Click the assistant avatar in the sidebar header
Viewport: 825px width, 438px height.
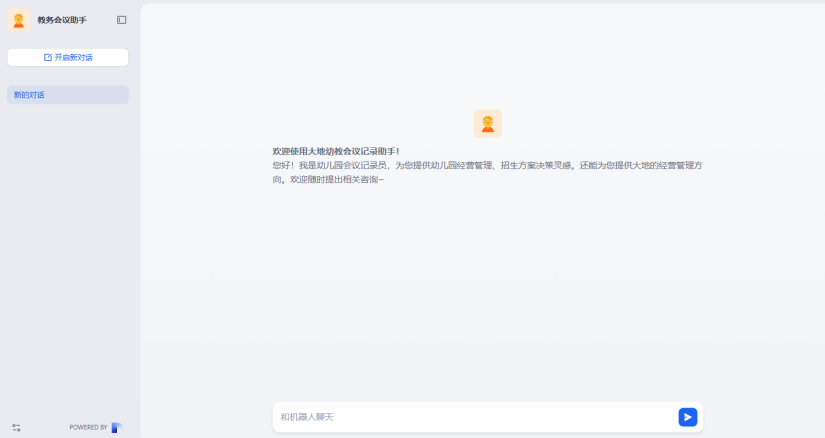click(x=18, y=20)
